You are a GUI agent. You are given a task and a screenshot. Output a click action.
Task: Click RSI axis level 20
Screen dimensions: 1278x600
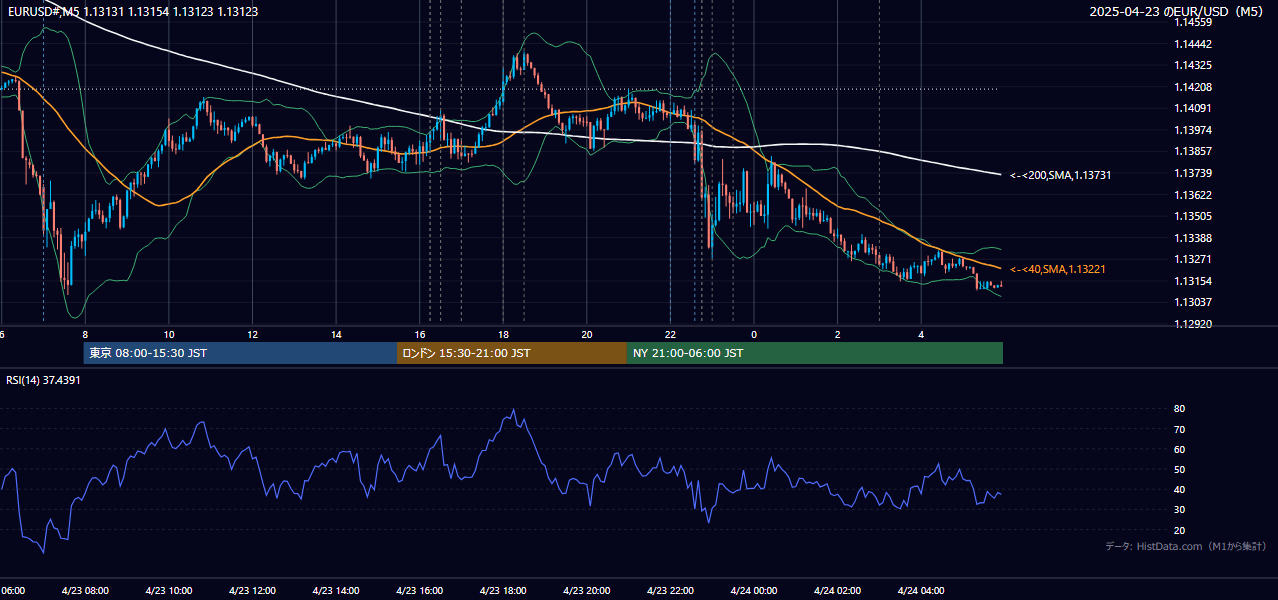(1180, 530)
